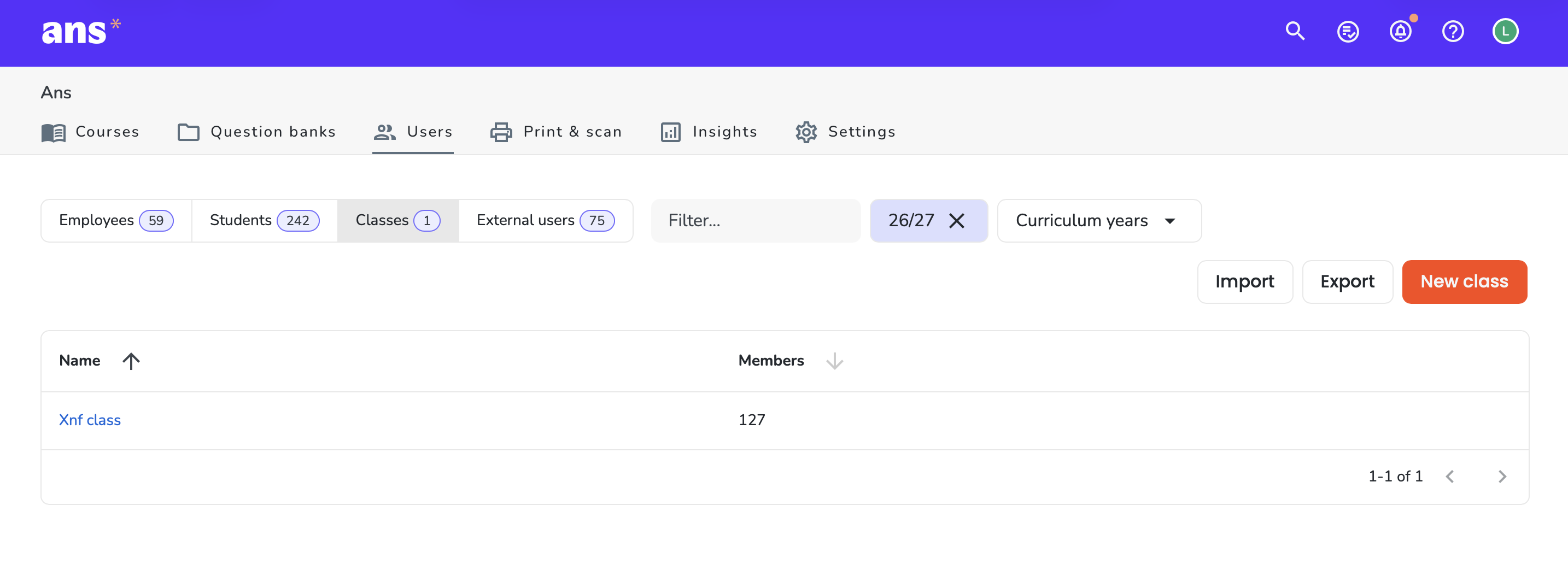Select the Employees segment

(x=116, y=221)
